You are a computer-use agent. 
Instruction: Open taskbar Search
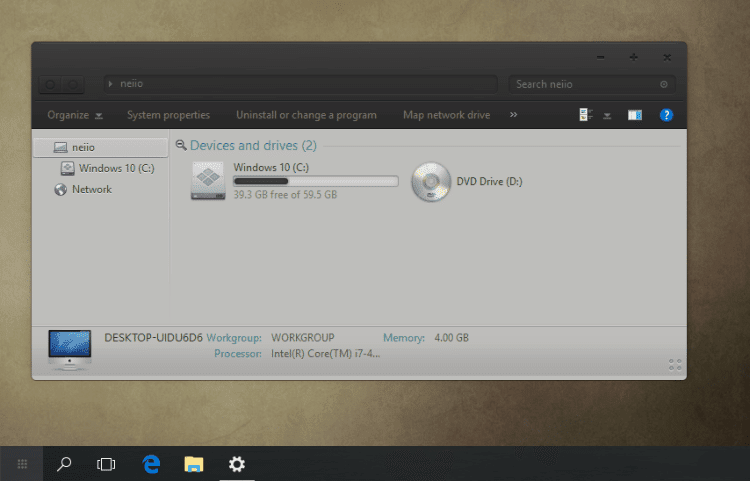click(x=64, y=464)
